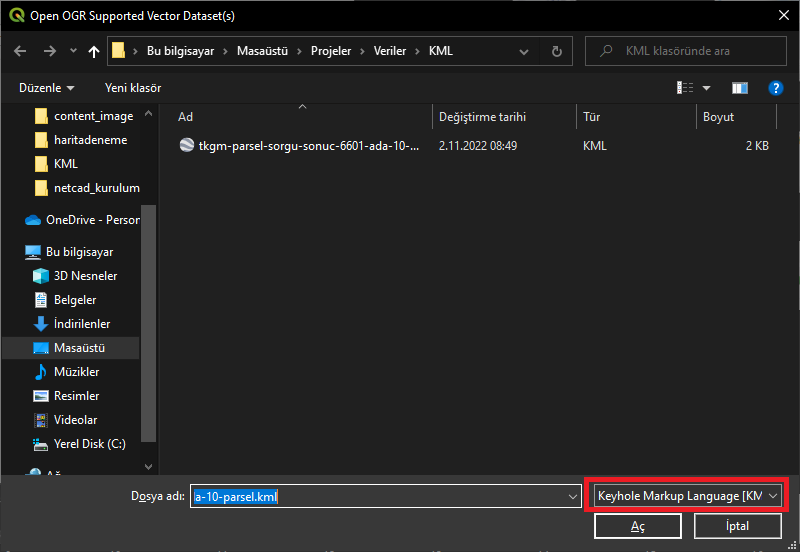This screenshot has width=800, height=552.
Task: Select Masaüstü in the sidebar
Action: [71, 348]
